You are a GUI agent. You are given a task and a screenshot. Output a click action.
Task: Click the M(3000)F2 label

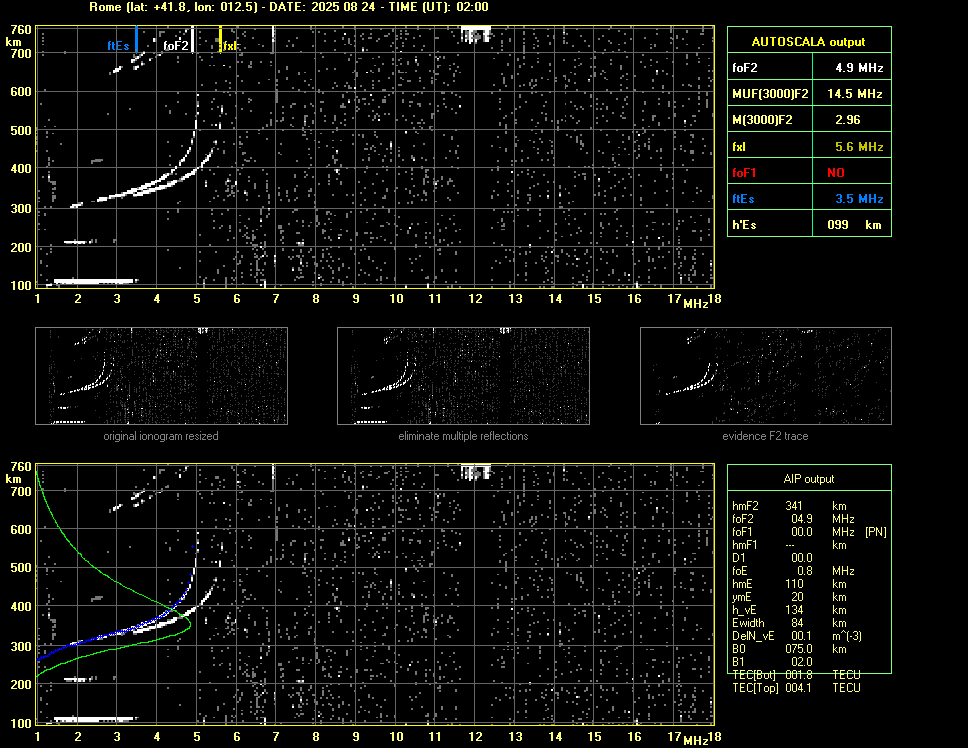click(x=762, y=120)
